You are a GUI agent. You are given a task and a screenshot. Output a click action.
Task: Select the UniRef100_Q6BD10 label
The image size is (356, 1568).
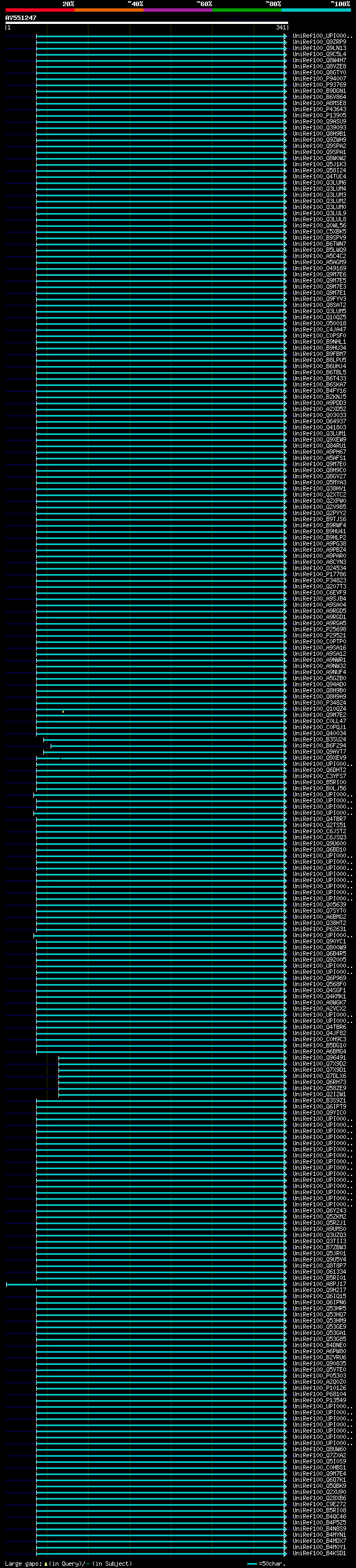319,849
